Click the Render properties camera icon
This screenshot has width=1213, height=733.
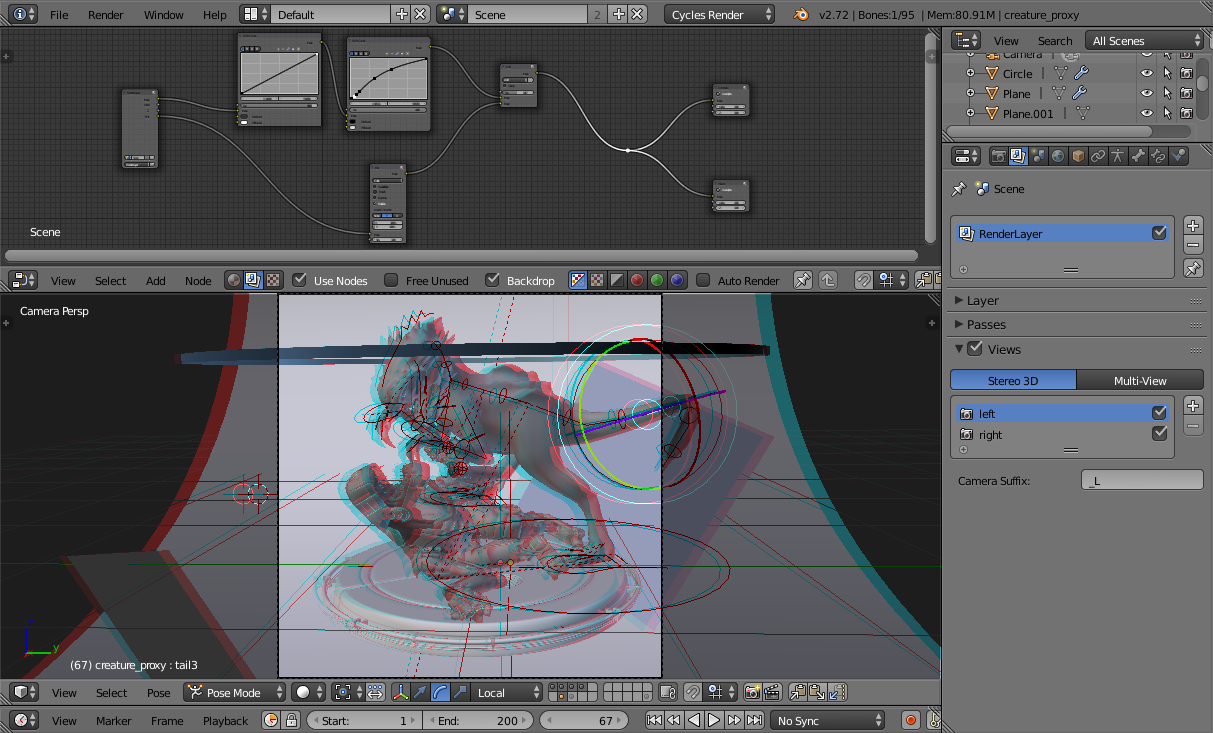998,156
